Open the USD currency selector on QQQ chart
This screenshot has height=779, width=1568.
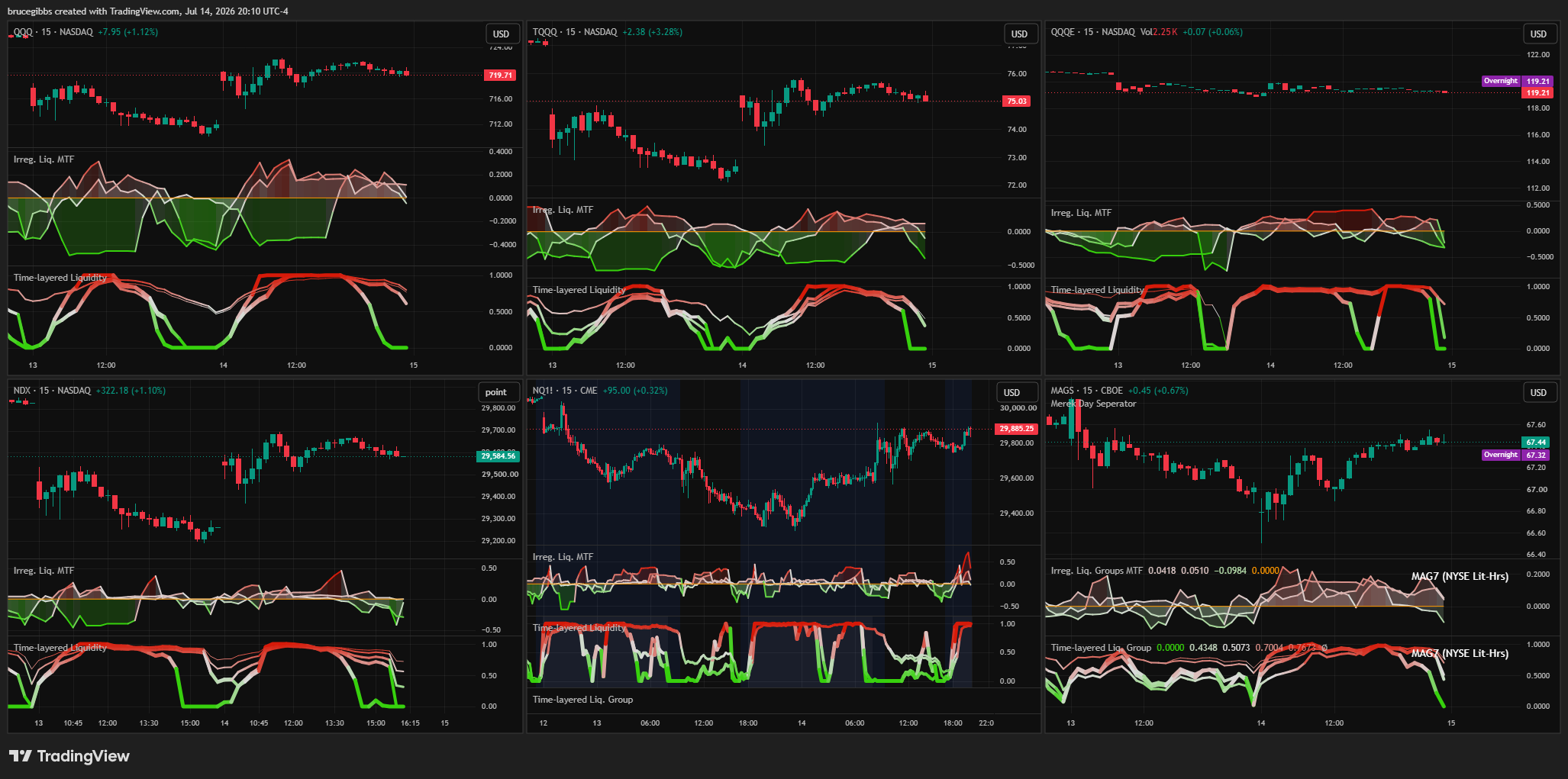(x=502, y=34)
